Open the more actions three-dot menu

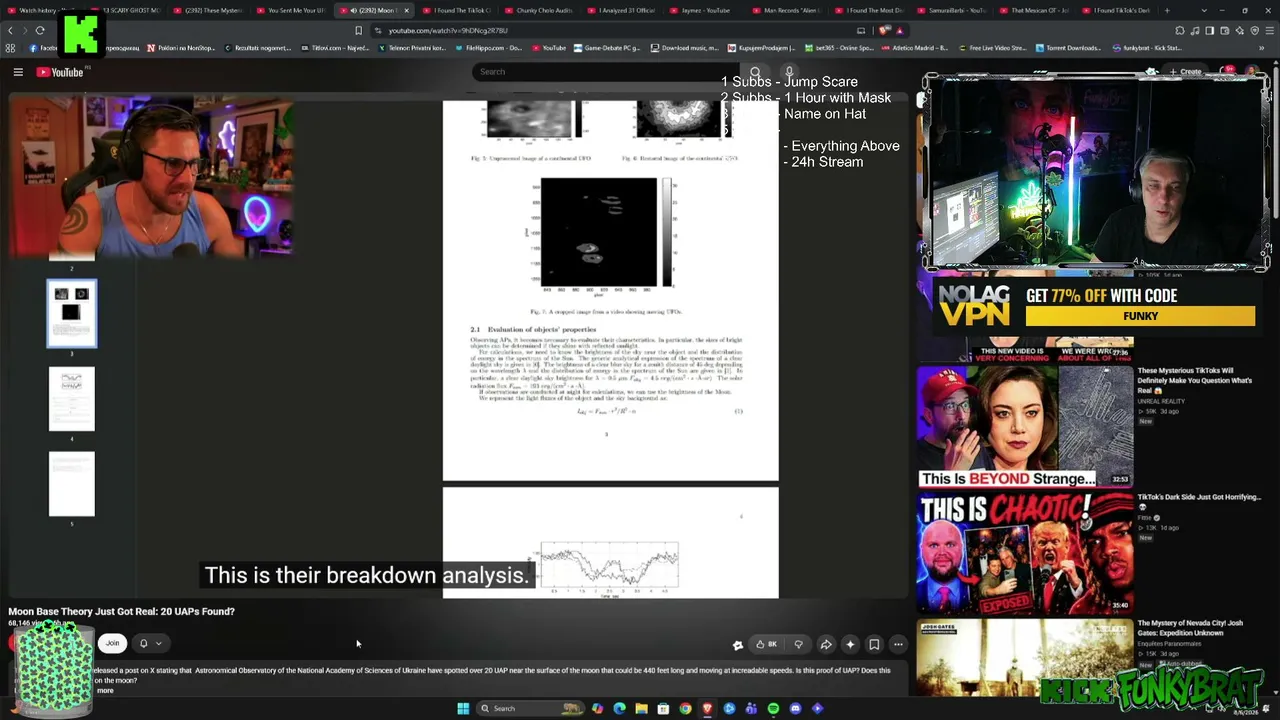pos(898,645)
